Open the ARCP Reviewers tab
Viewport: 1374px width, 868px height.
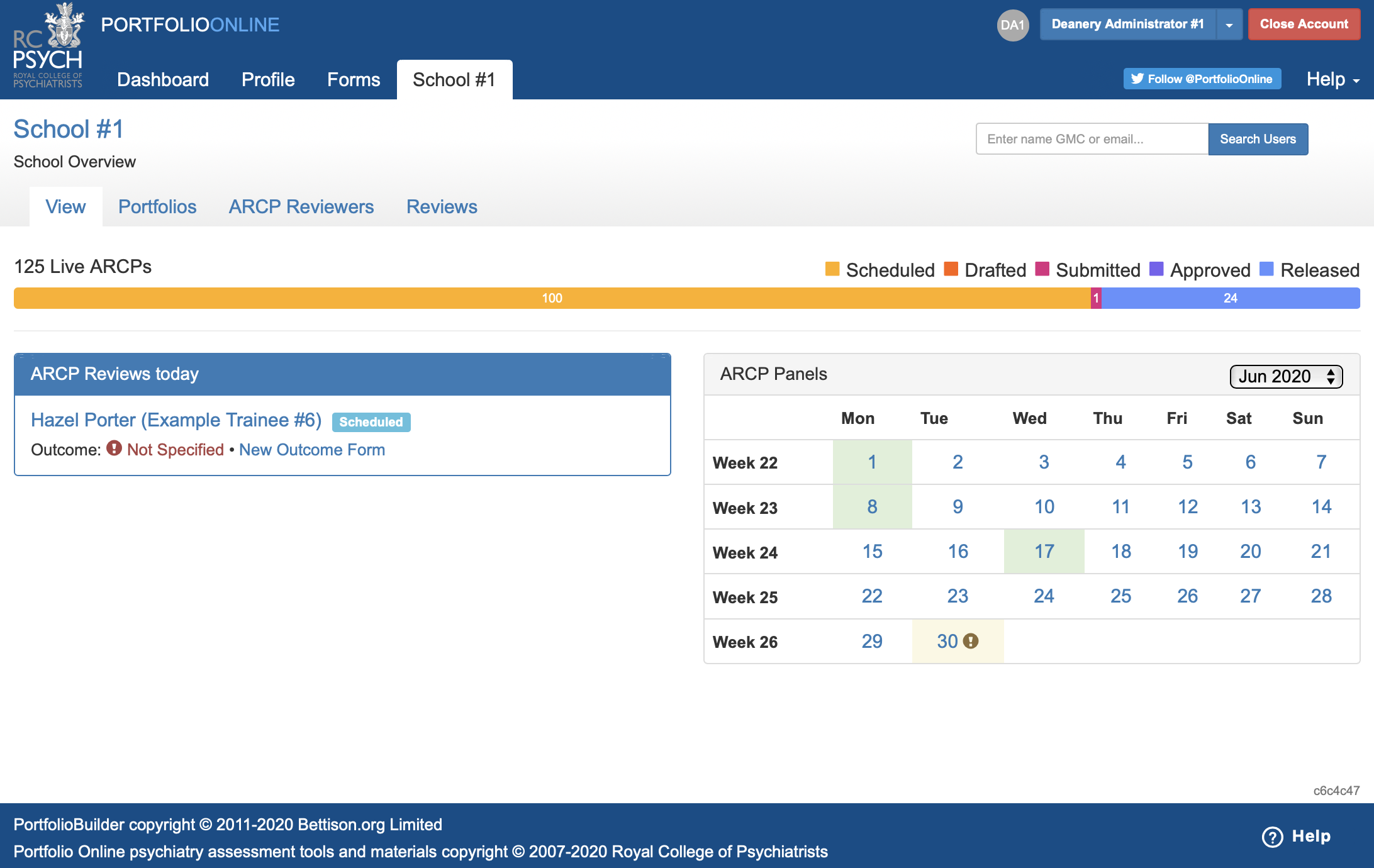pos(301,207)
